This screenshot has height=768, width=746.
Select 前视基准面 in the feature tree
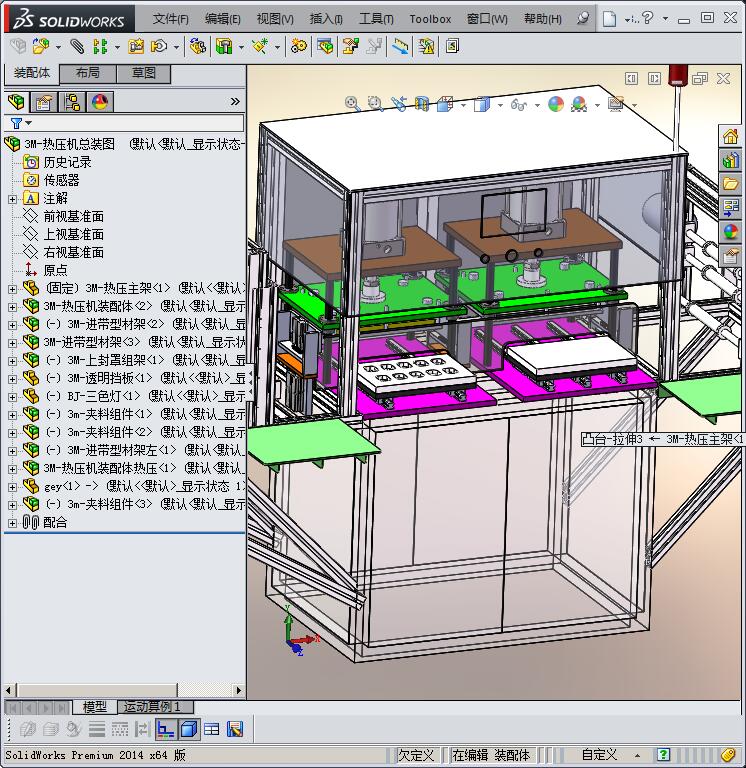point(73,216)
